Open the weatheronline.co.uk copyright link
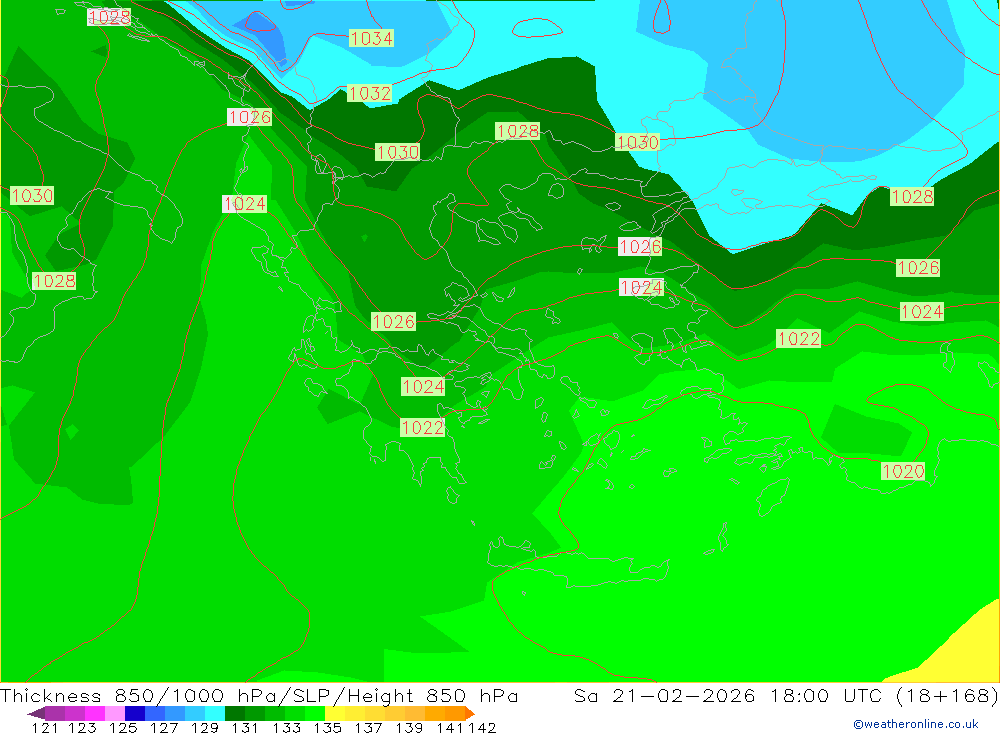1000x733 pixels. tap(916, 724)
